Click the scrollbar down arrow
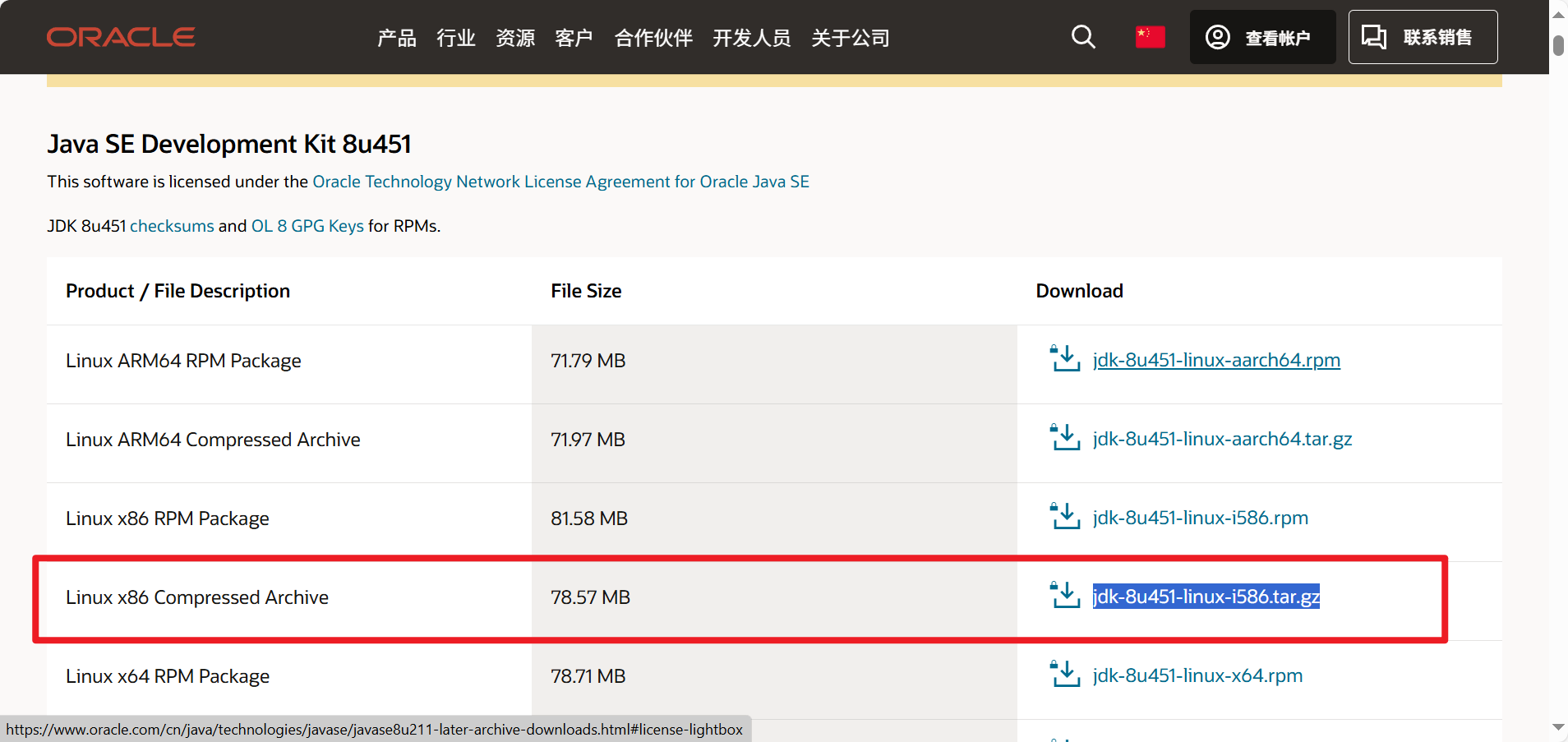The height and width of the screenshot is (742, 1568). [1557, 727]
